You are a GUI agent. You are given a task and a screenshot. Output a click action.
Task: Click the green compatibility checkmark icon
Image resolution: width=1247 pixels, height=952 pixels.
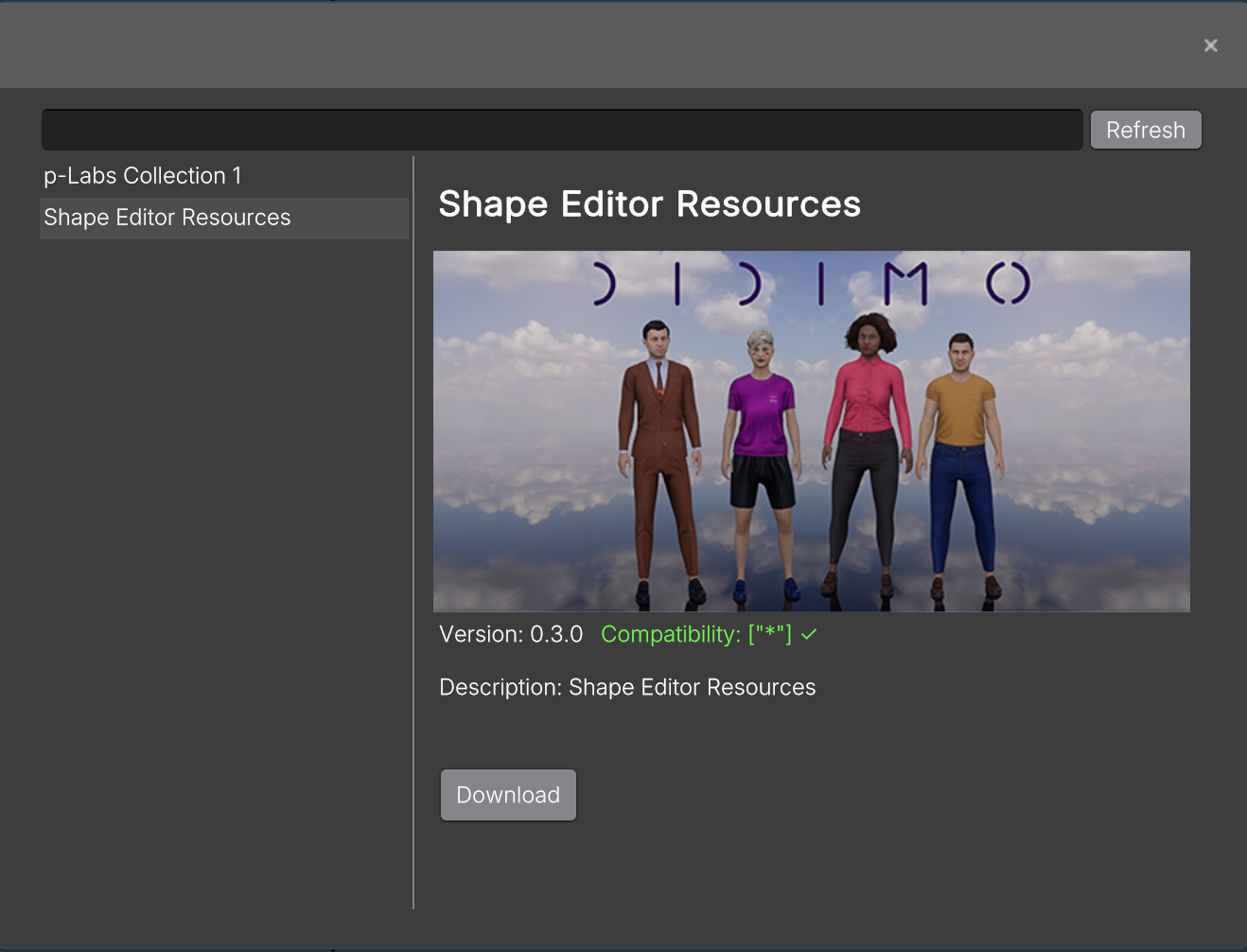(x=809, y=635)
